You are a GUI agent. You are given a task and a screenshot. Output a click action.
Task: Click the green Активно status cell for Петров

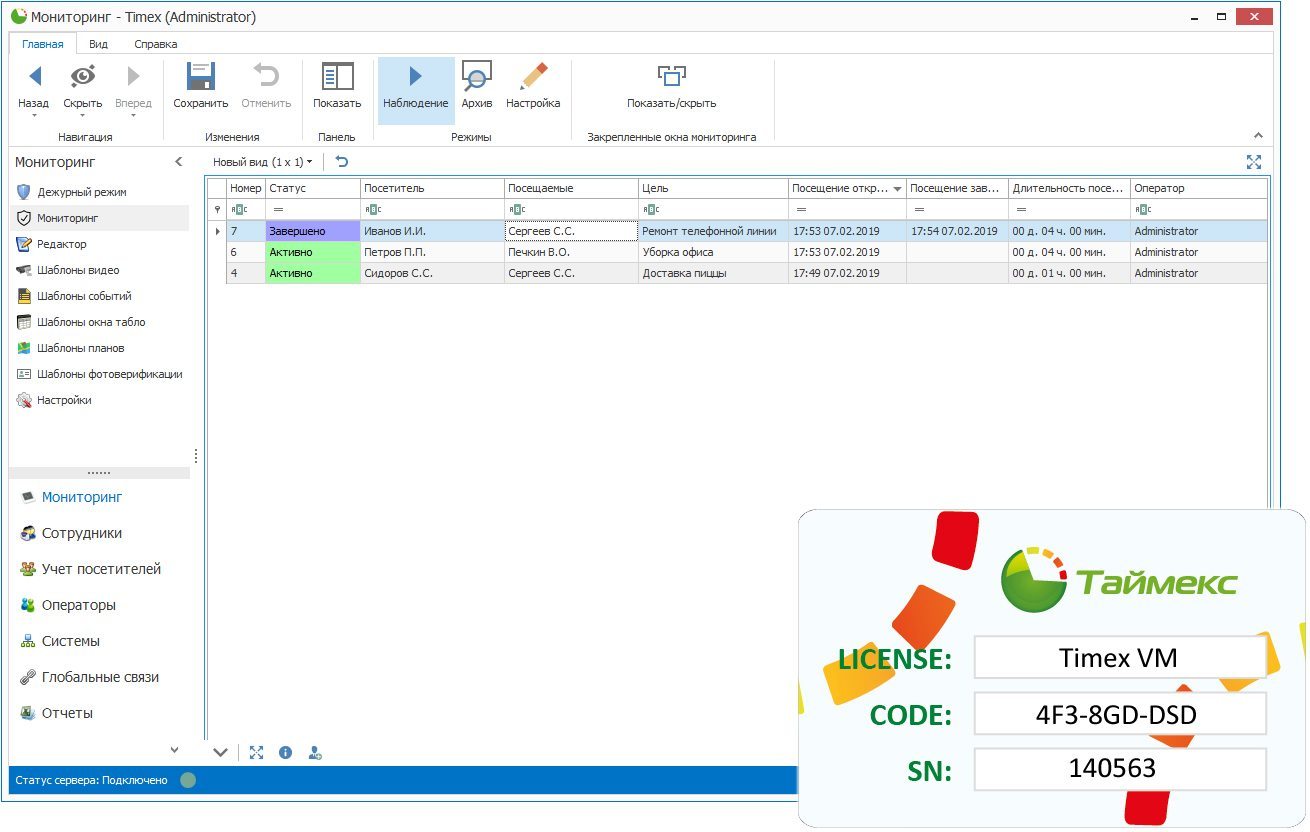312,252
